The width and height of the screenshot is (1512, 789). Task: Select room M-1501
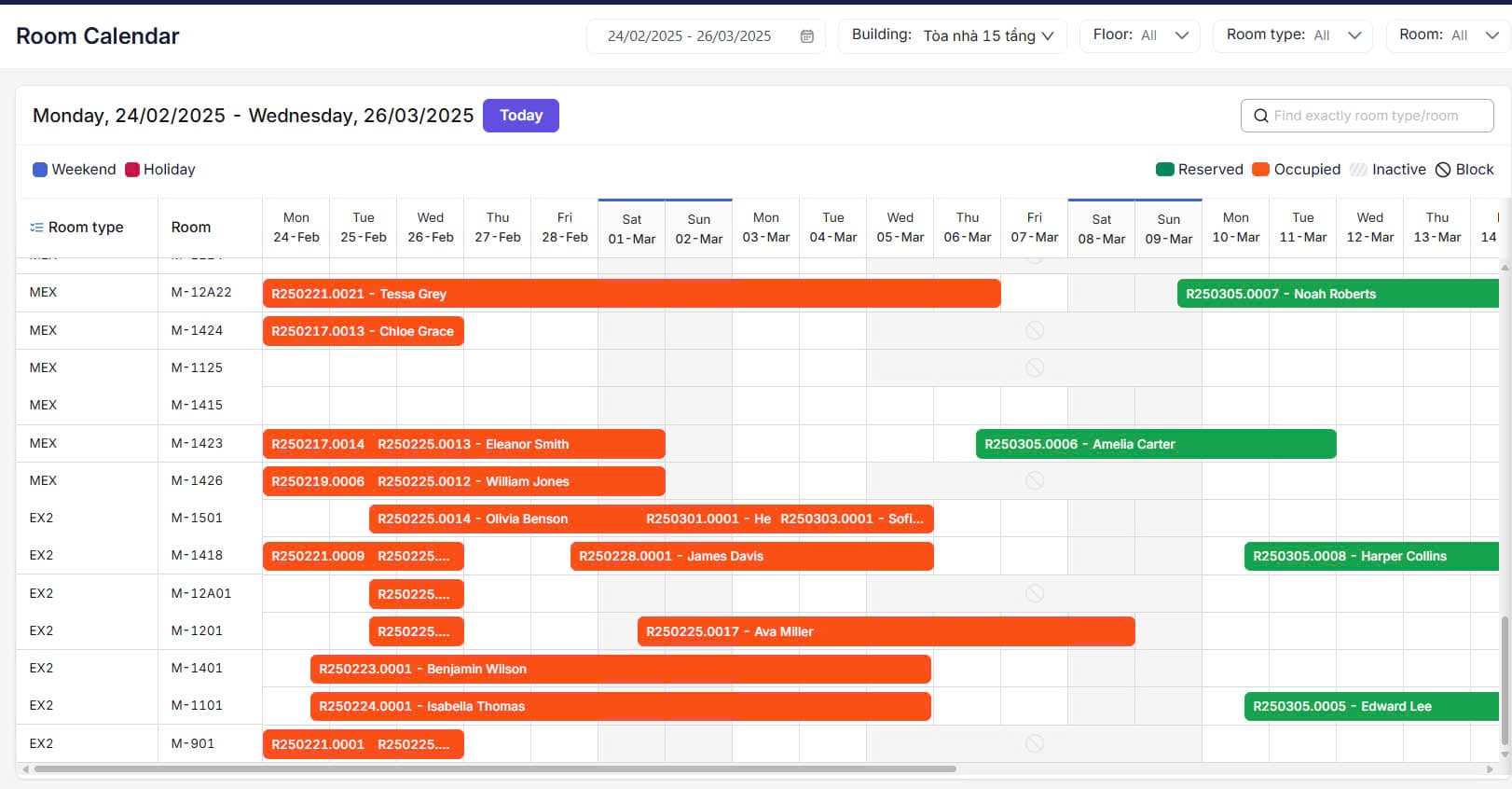[x=198, y=518]
